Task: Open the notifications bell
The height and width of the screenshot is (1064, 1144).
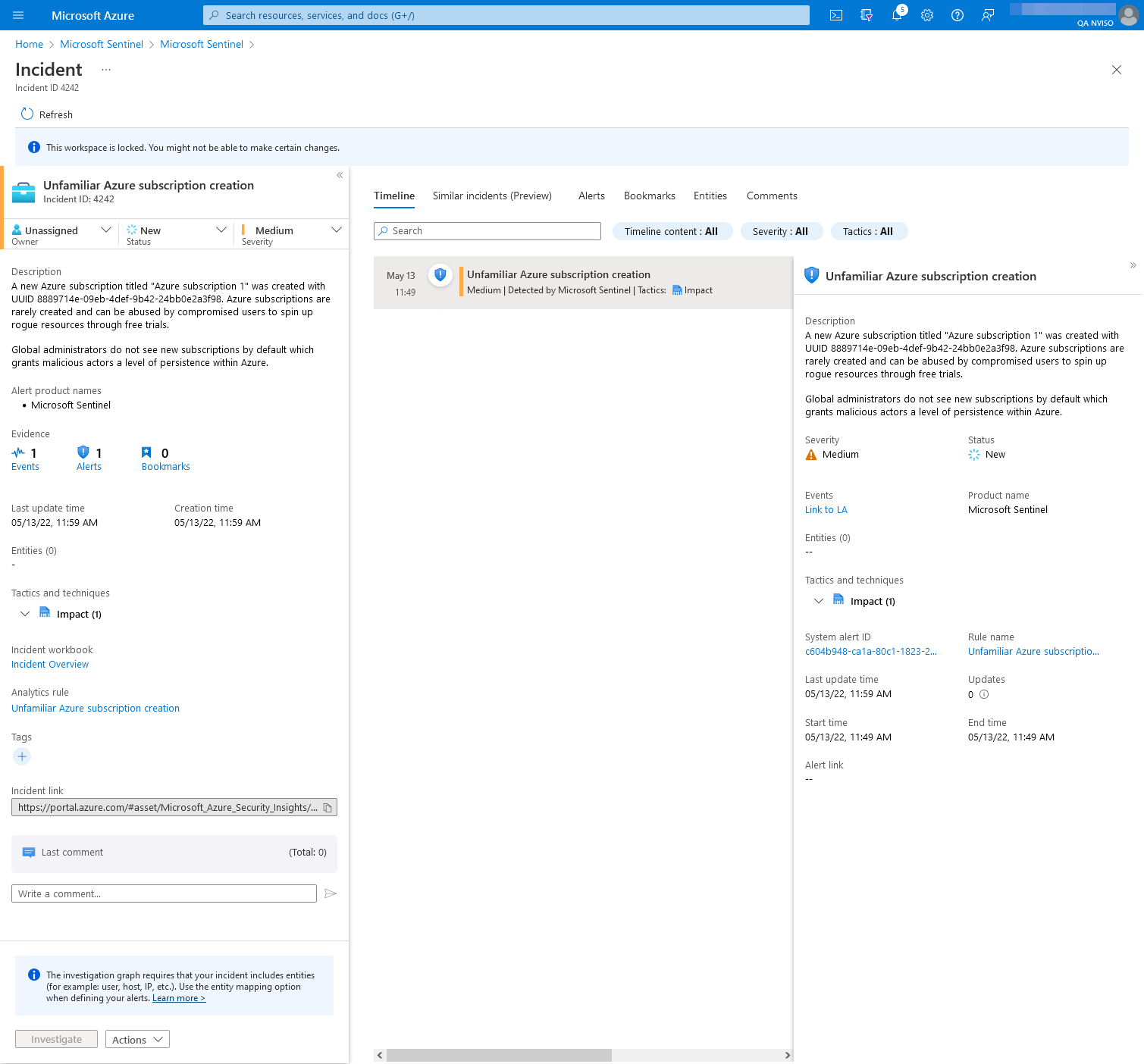Action: [x=897, y=15]
